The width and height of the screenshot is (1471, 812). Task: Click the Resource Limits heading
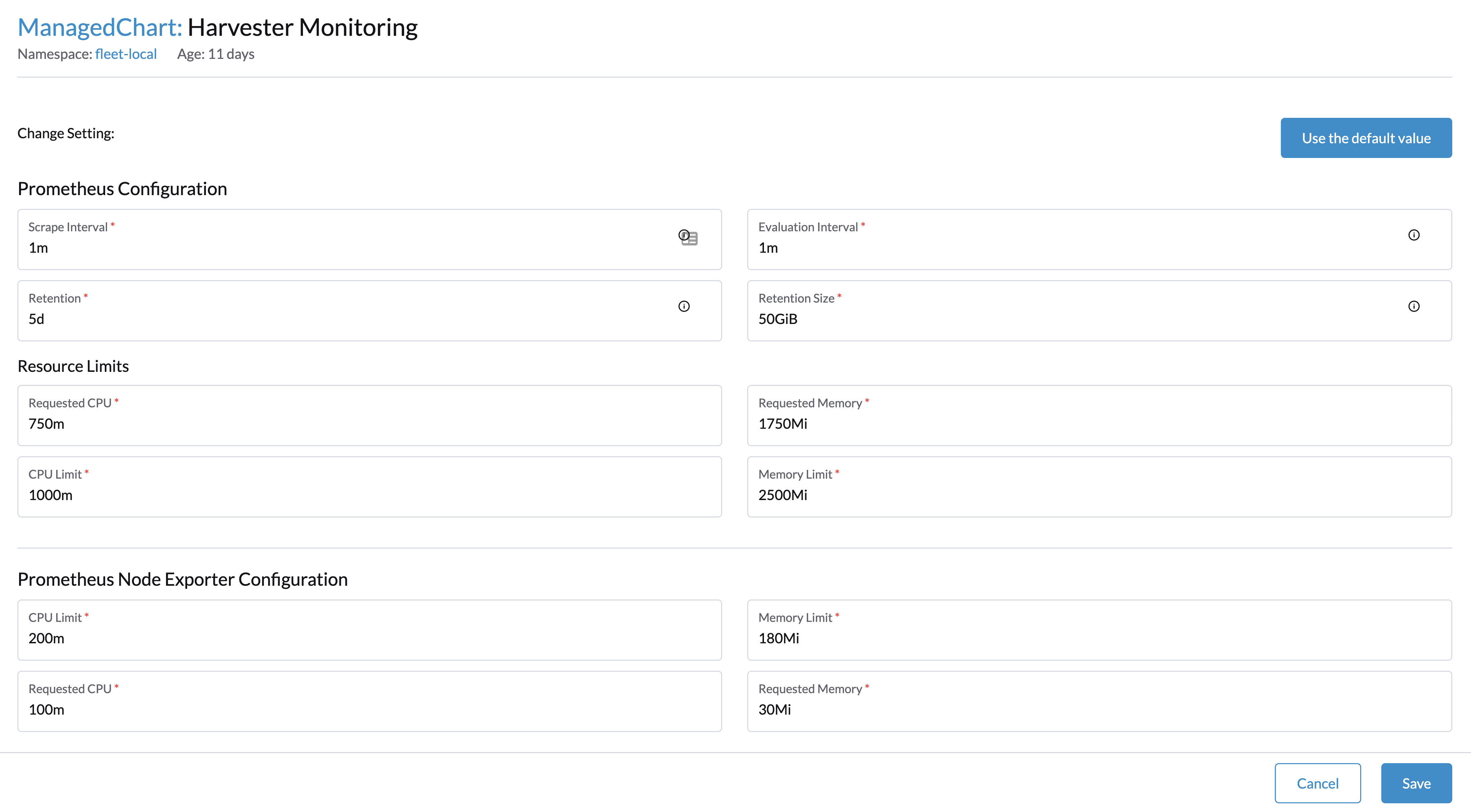(73, 366)
